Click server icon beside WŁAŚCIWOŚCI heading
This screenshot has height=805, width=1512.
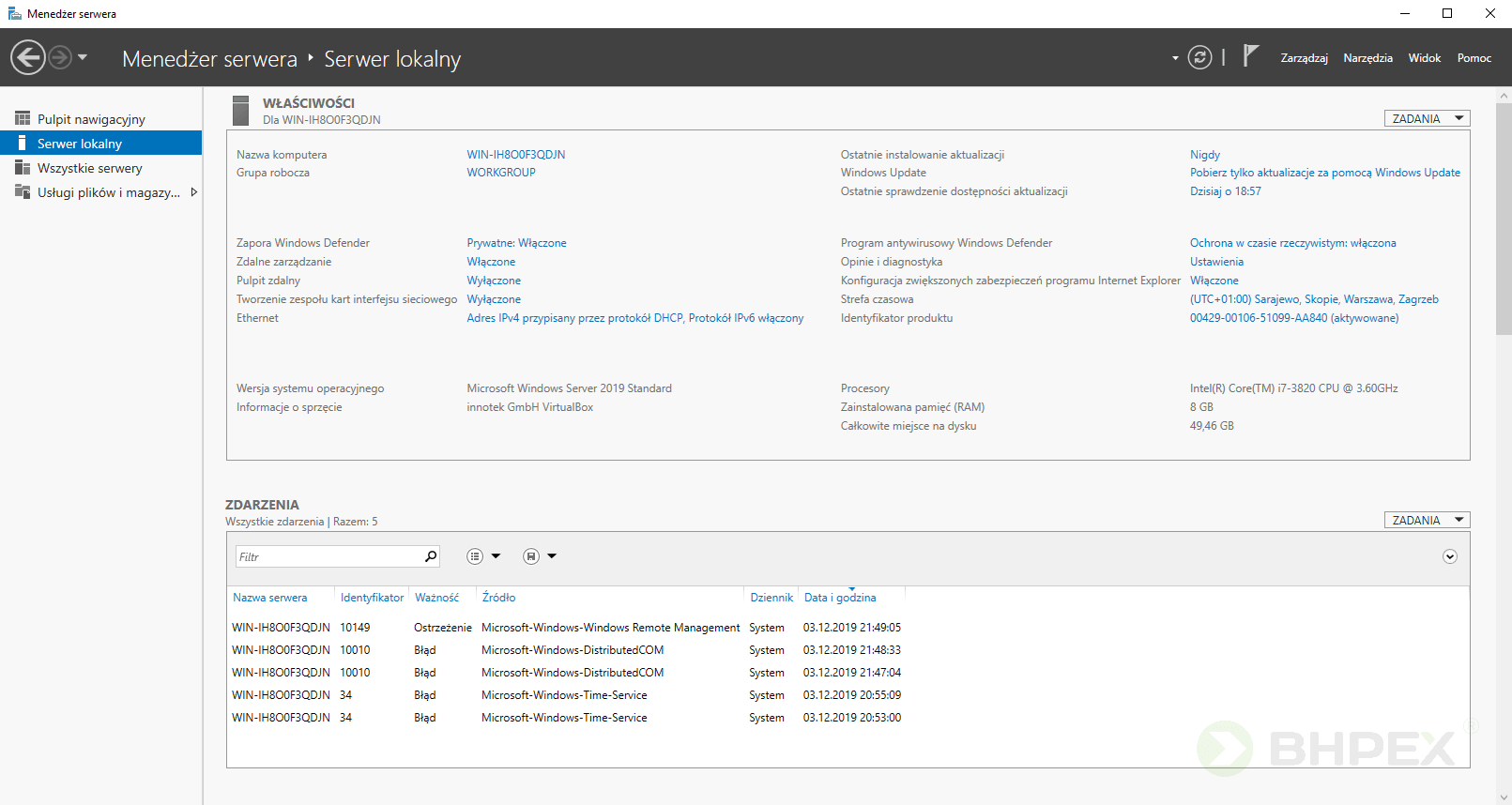240,111
